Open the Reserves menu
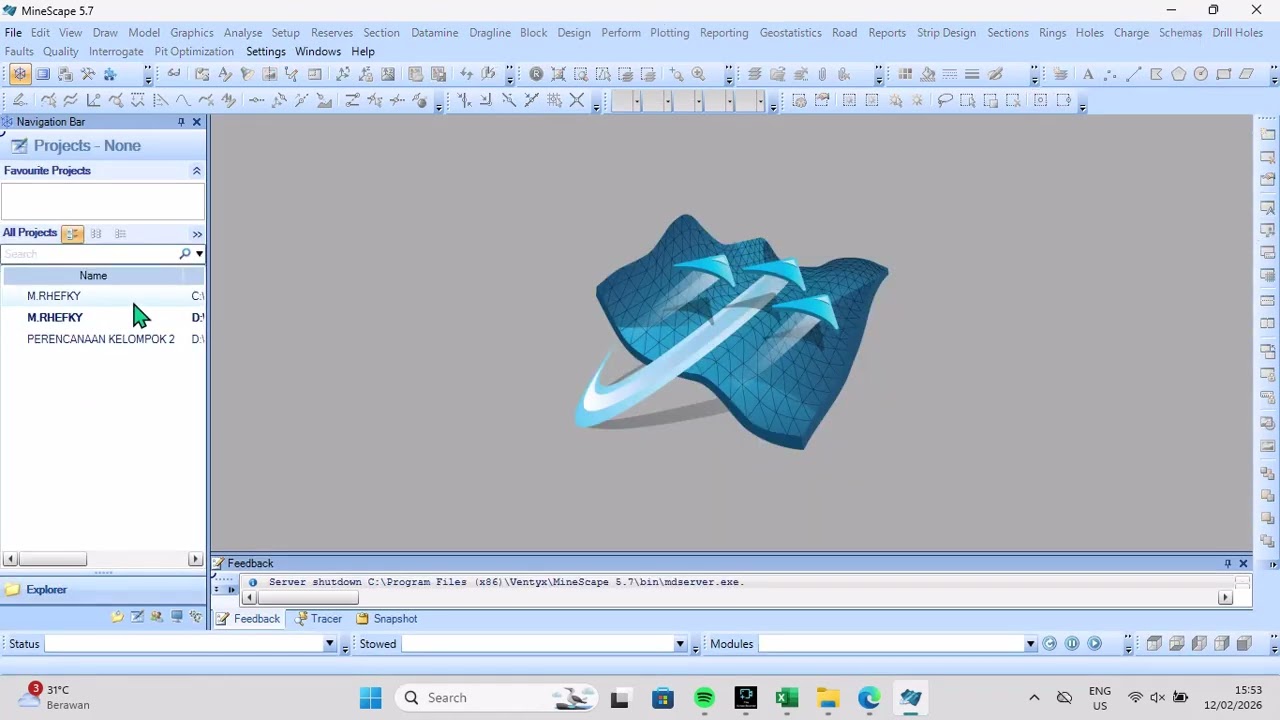 pyautogui.click(x=331, y=32)
